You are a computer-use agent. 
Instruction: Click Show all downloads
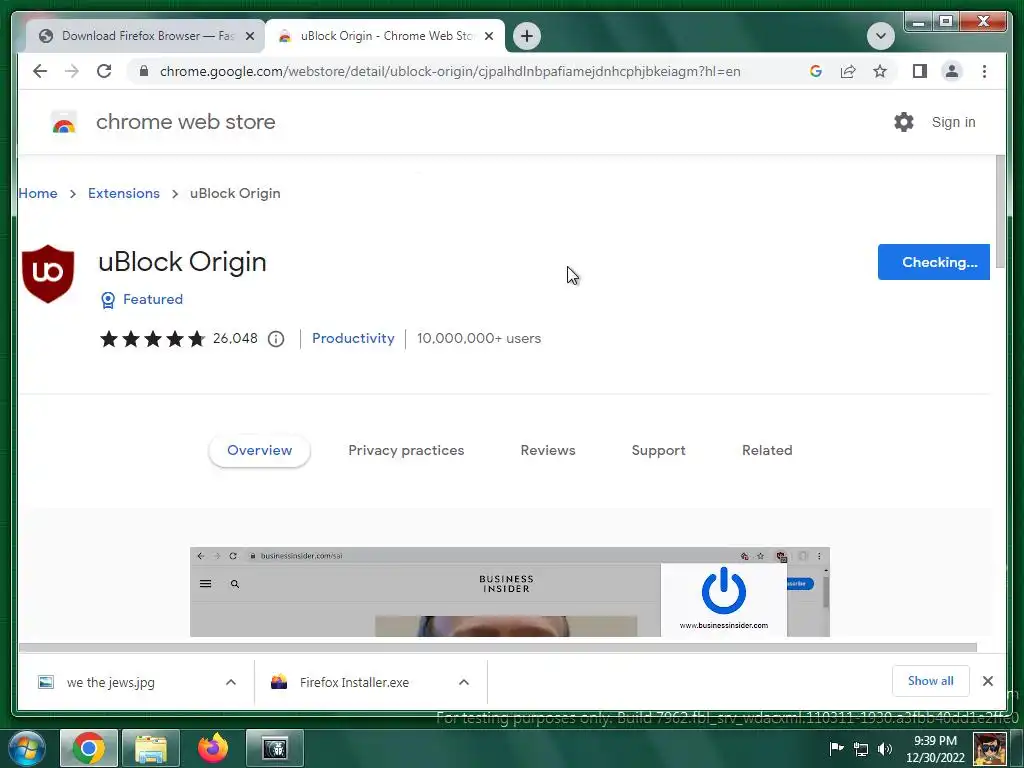pos(931,681)
